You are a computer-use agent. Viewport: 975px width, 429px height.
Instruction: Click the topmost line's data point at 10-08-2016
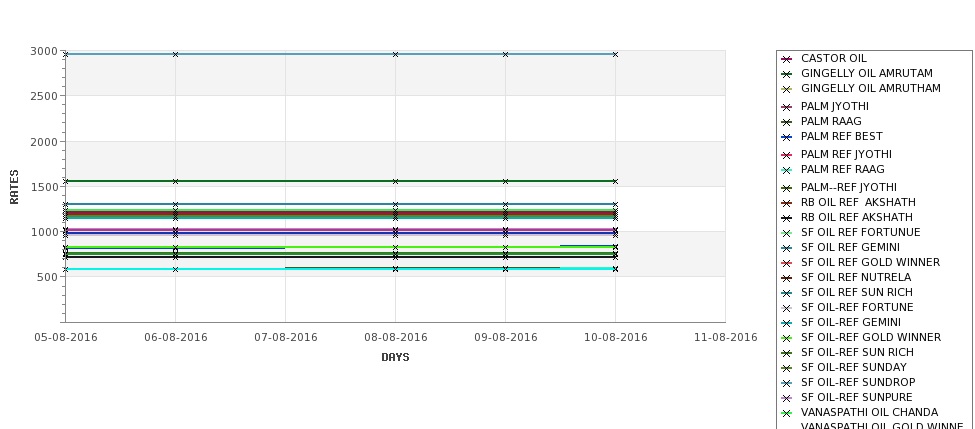(x=616, y=55)
